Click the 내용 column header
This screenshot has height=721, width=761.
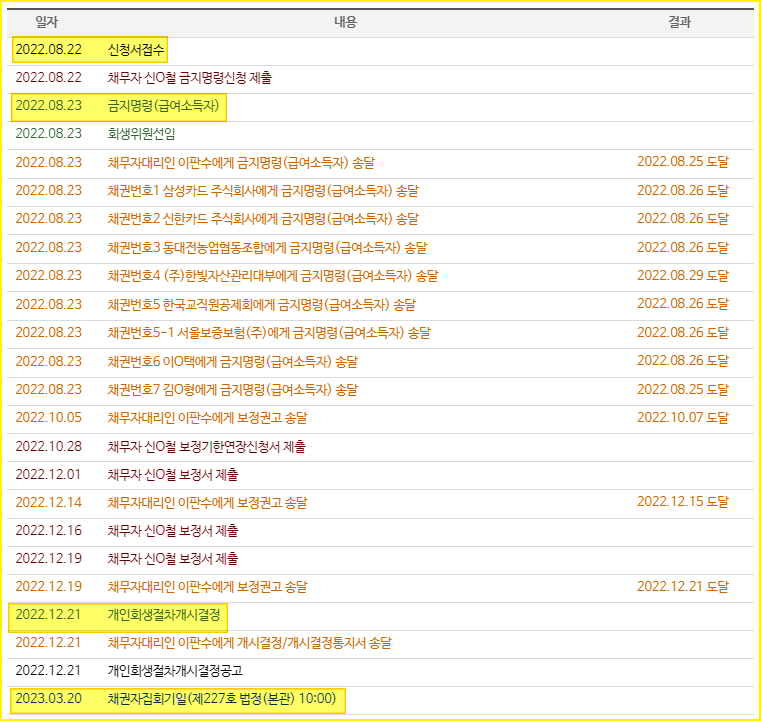(345, 22)
